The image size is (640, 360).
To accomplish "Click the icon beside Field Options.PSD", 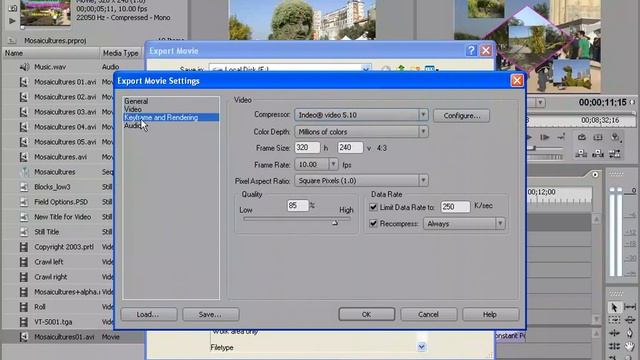I will [x=24, y=202].
